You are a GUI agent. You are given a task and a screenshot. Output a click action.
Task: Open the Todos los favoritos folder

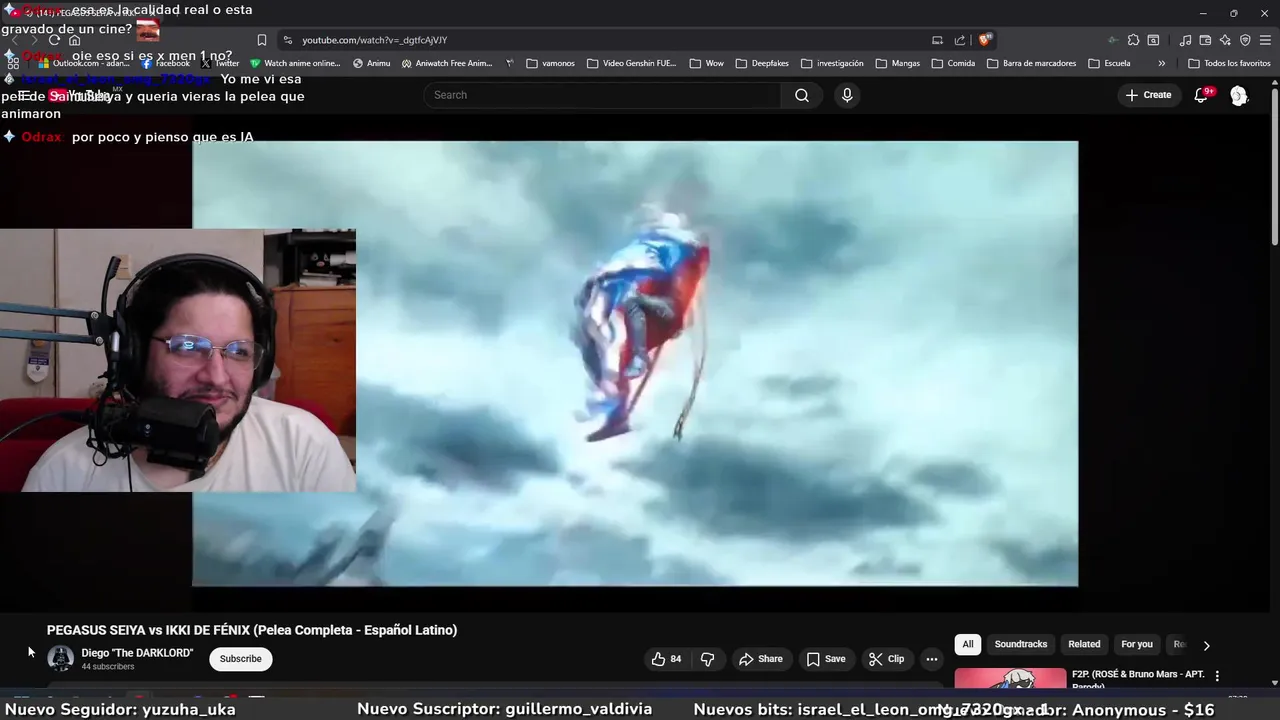[x=1229, y=63]
